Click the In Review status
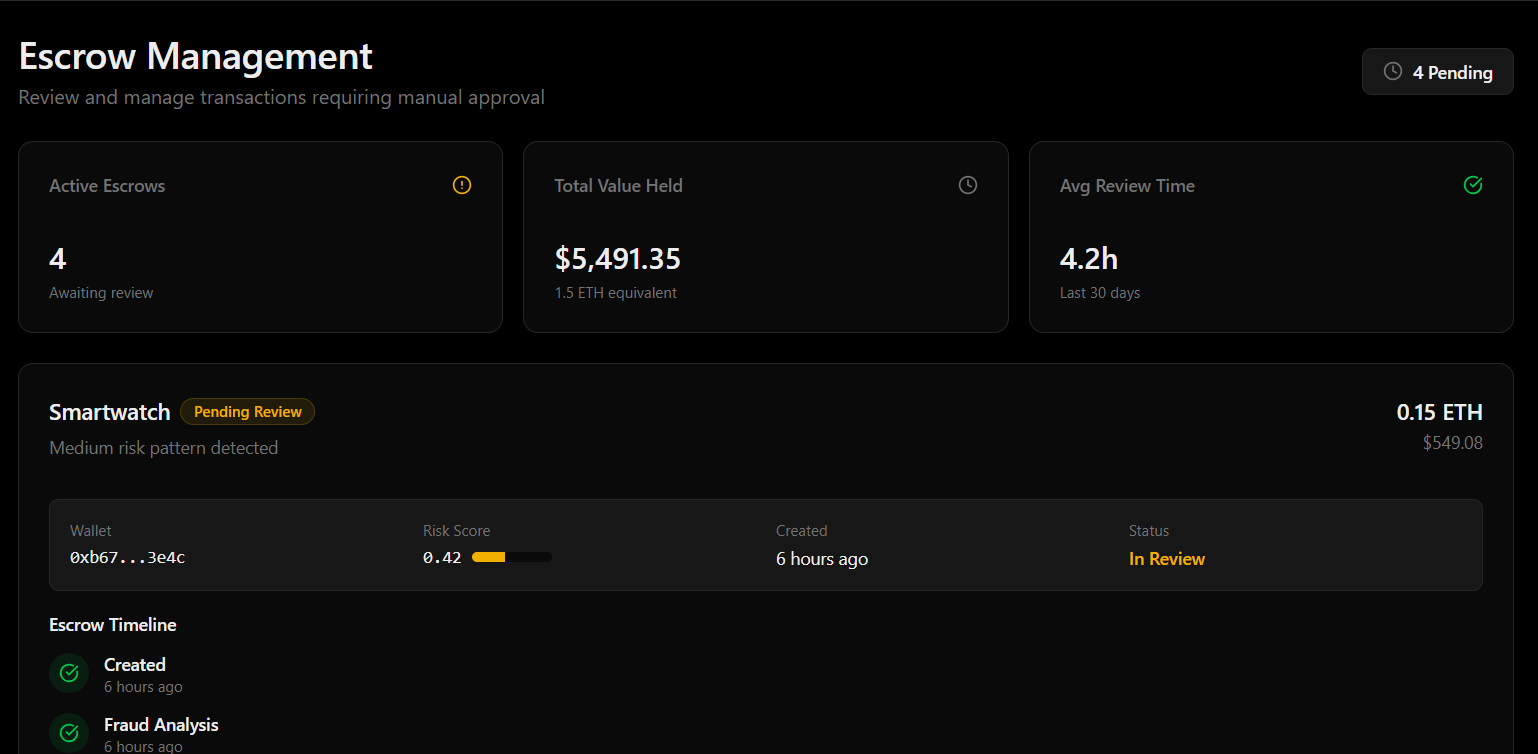 tap(1167, 559)
